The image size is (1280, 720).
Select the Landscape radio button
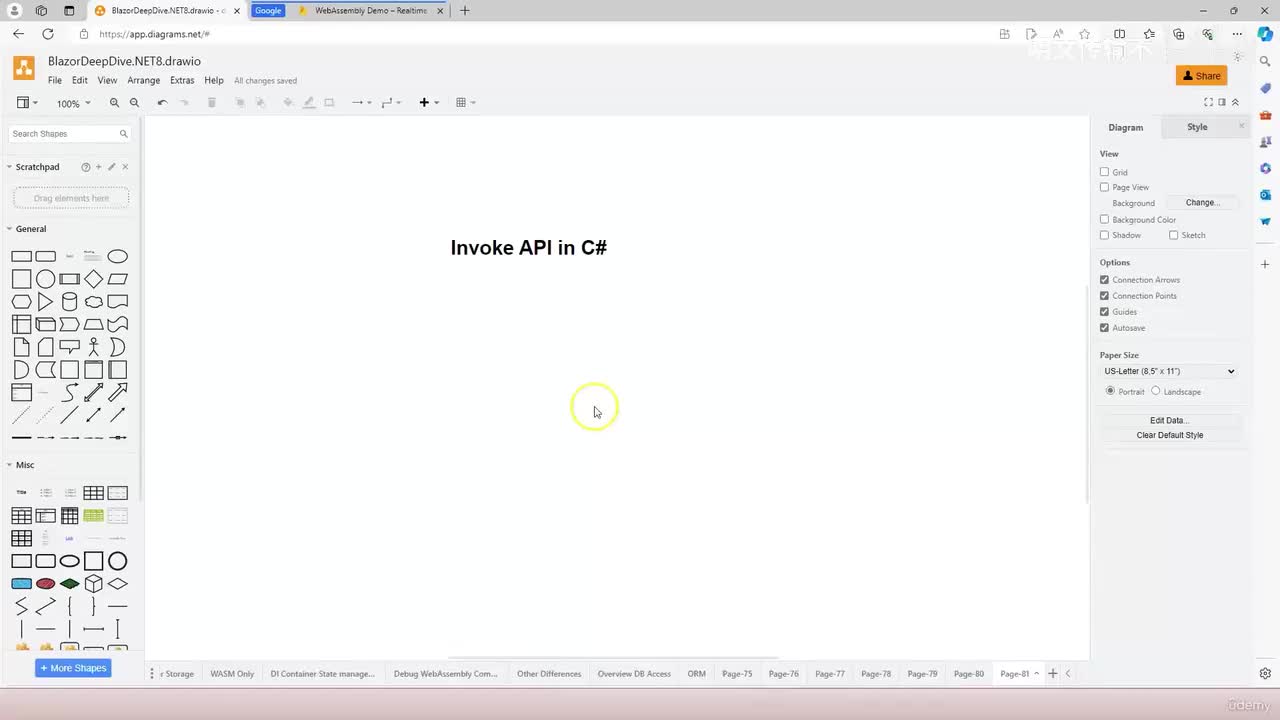[1156, 391]
